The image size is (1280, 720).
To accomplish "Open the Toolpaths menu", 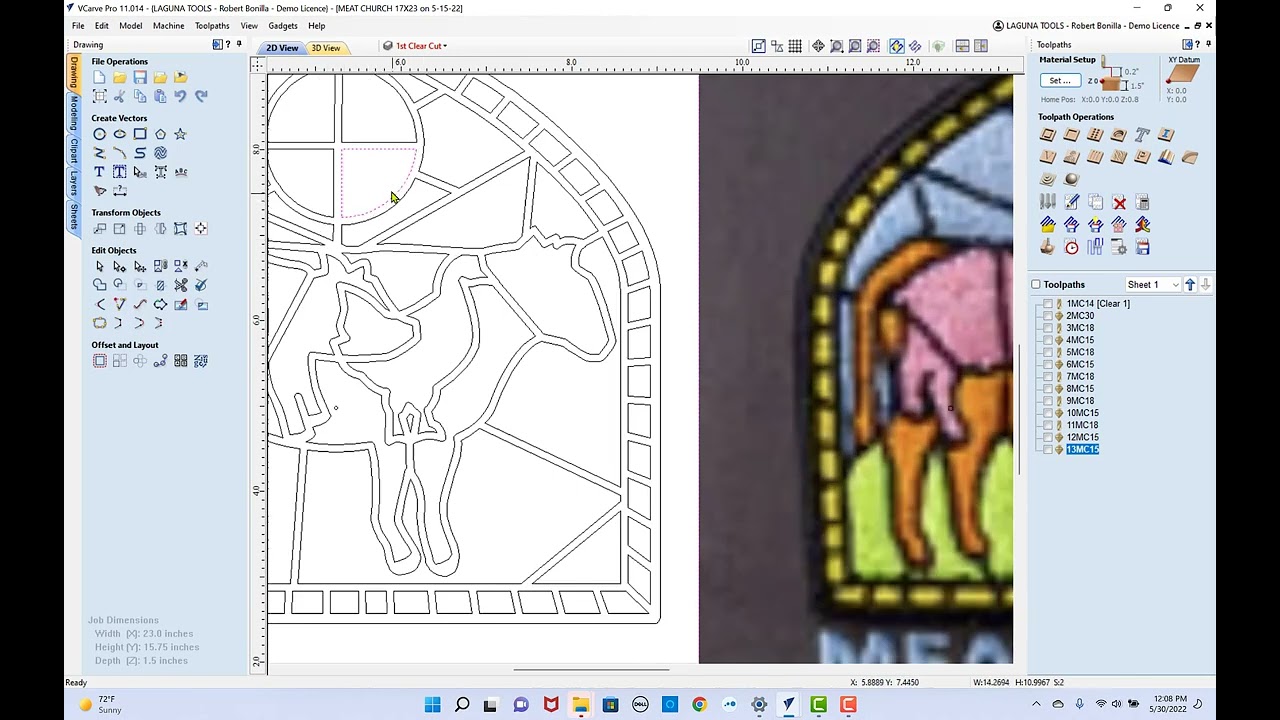I will [x=212, y=26].
